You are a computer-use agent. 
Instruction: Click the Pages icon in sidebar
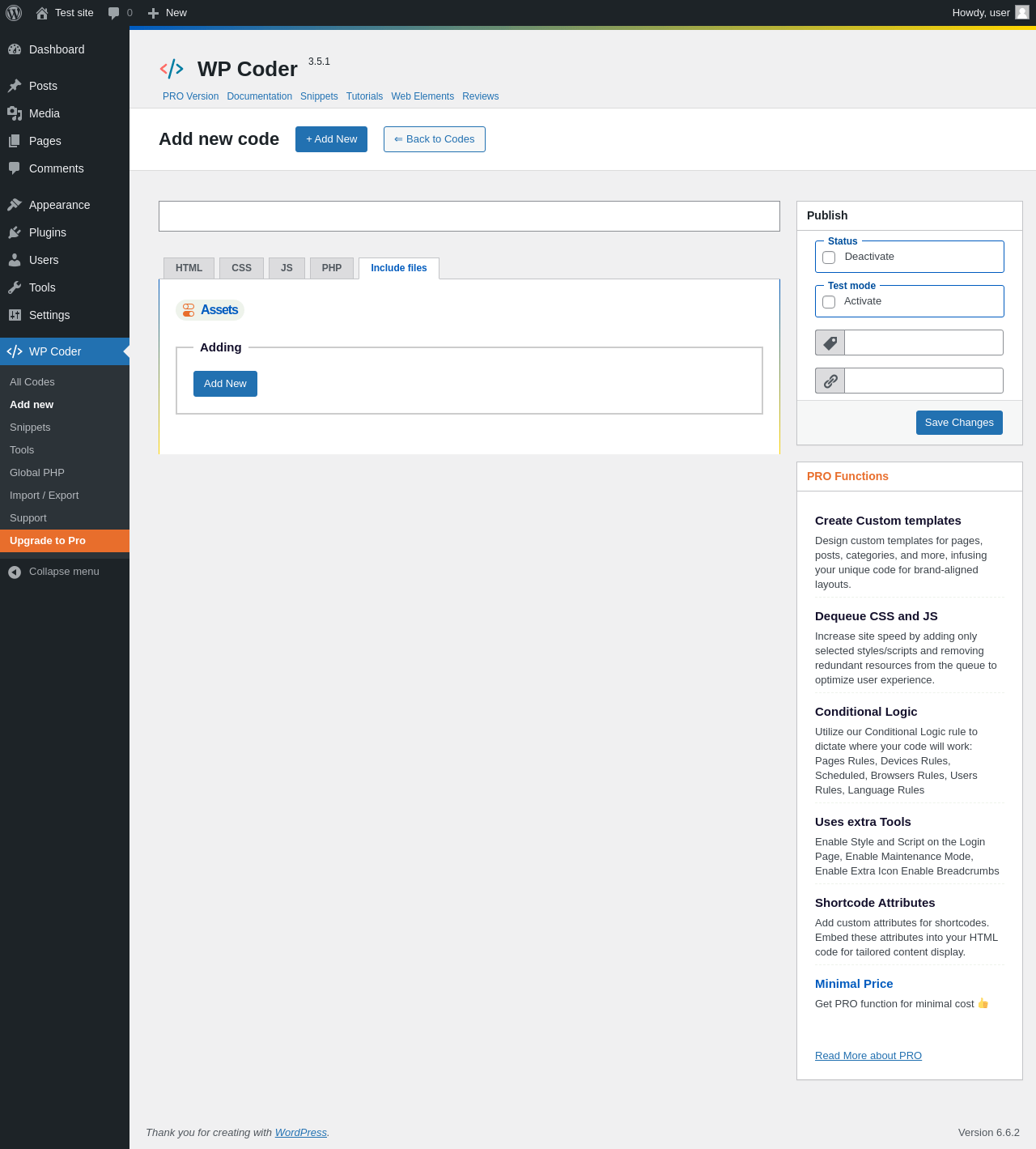tap(15, 141)
